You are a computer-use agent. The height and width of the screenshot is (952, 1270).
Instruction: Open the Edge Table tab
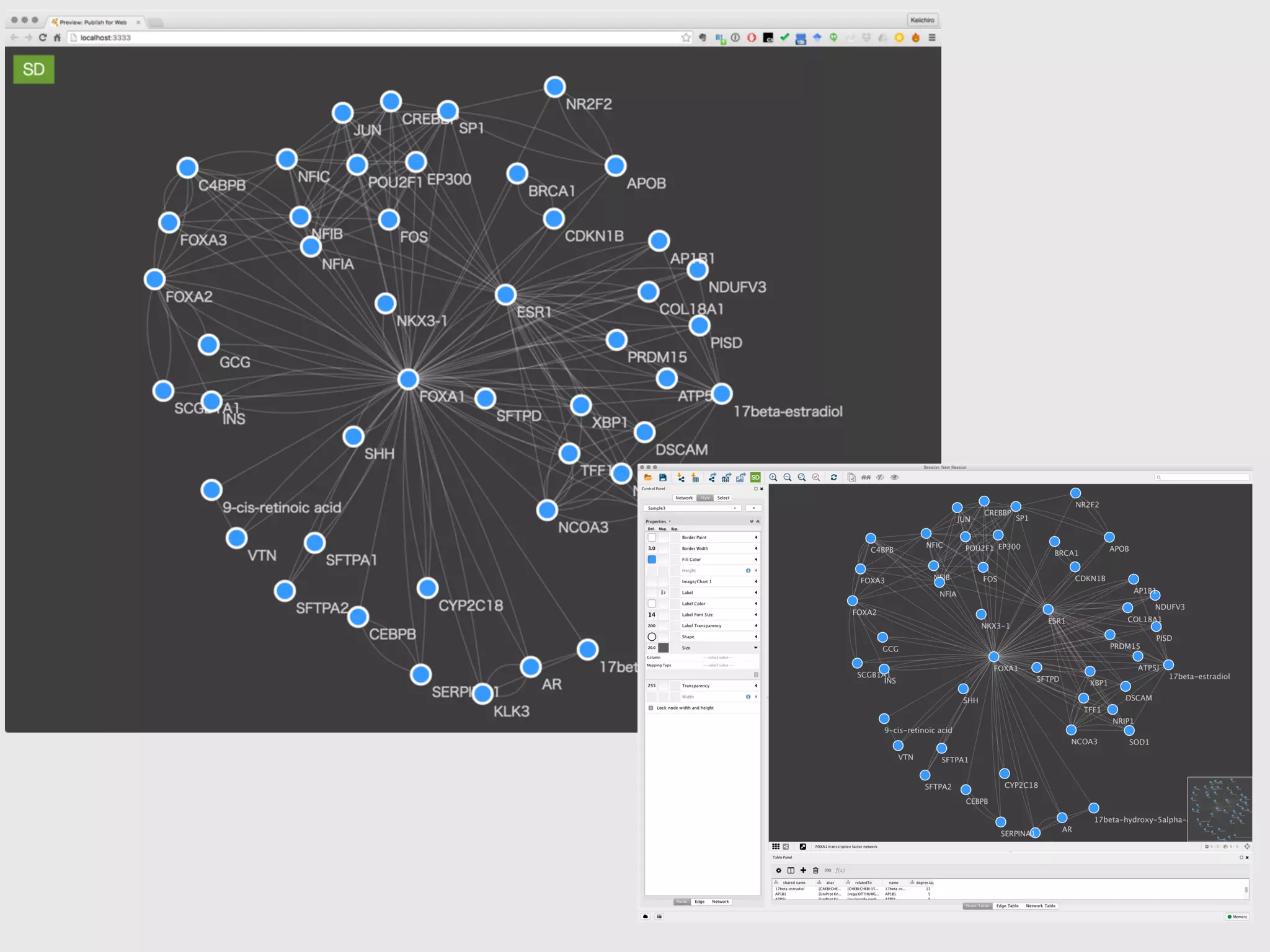tap(1007, 906)
